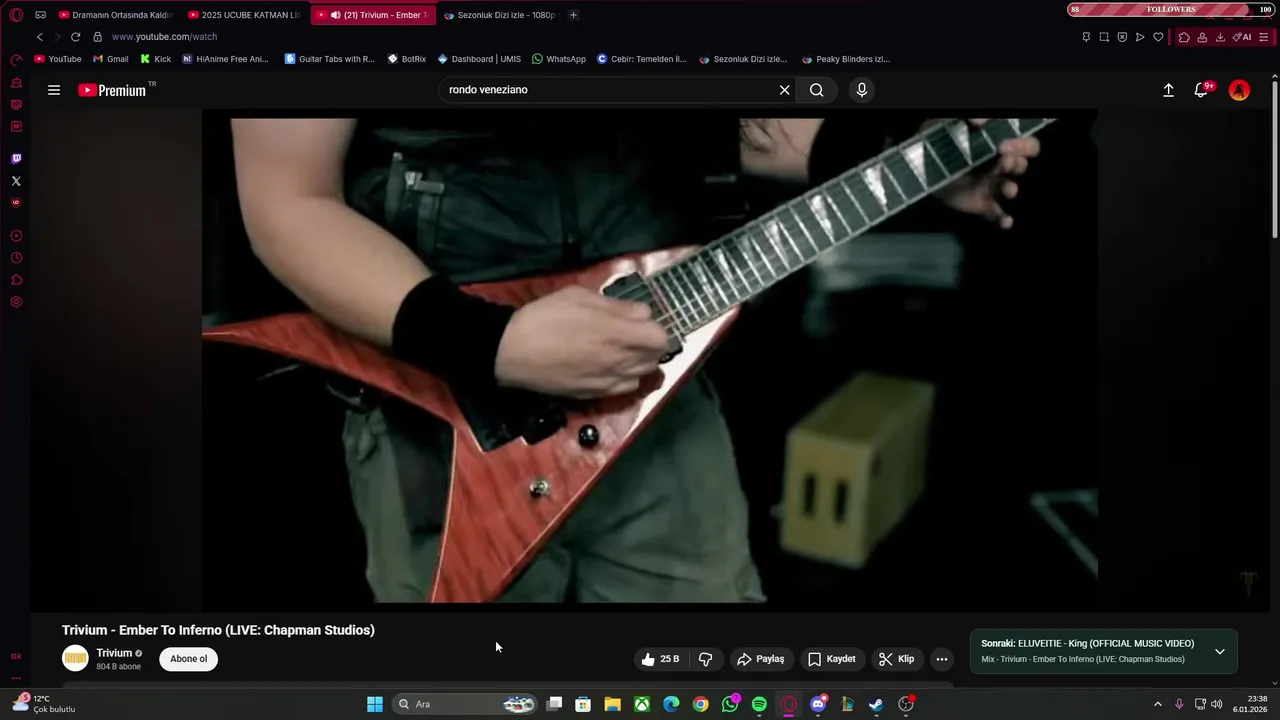1280x720 pixels.
Task: Clear the search box text
Action: (x=784, y=90)
